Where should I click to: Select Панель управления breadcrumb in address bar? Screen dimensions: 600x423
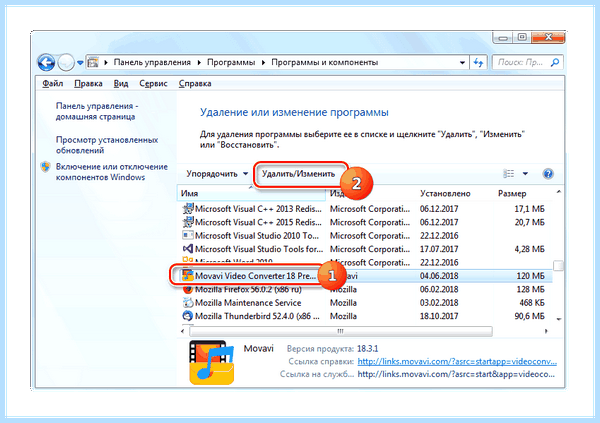pos(152,62)
